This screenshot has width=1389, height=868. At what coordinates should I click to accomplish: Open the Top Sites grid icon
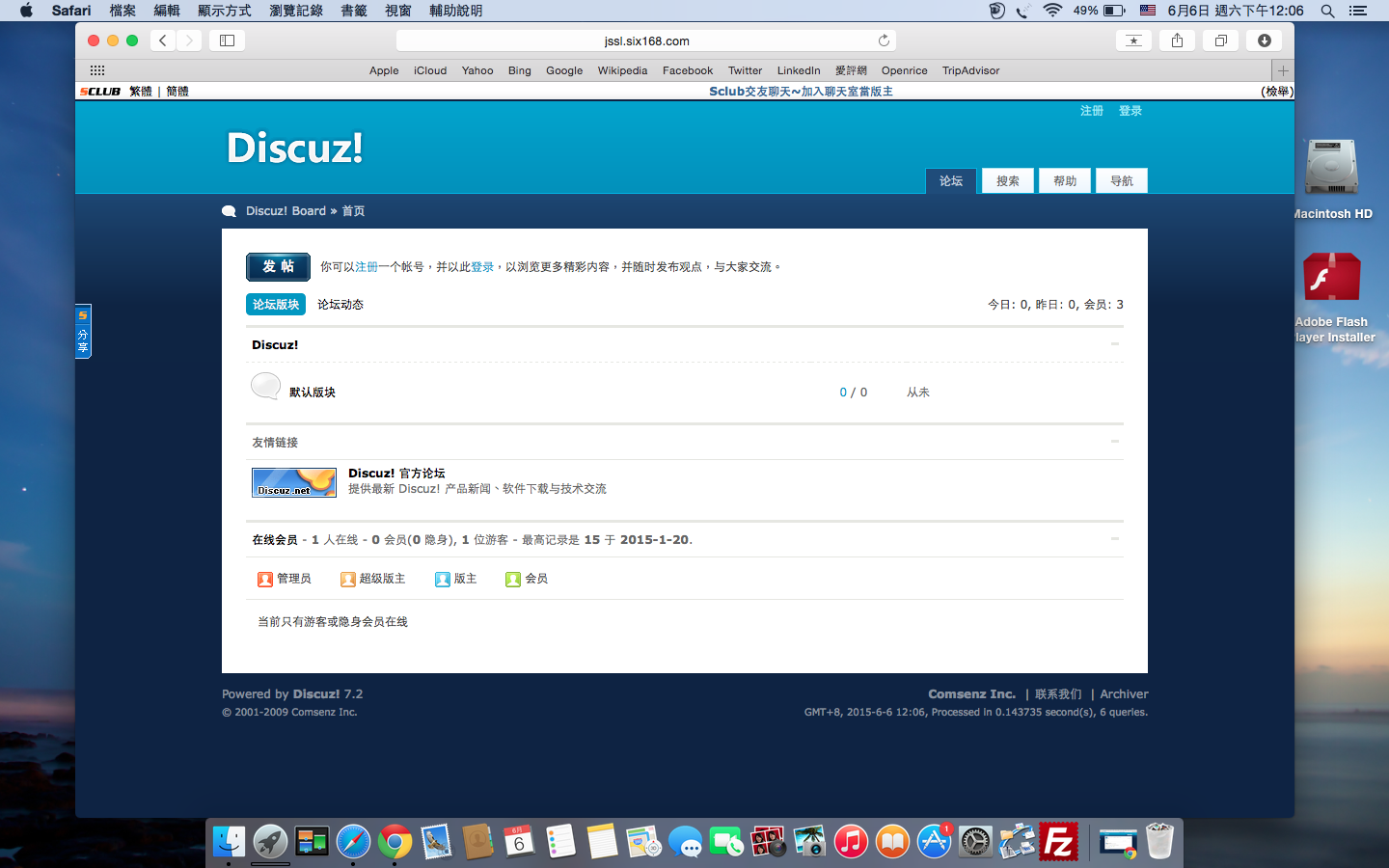(97, 70)
